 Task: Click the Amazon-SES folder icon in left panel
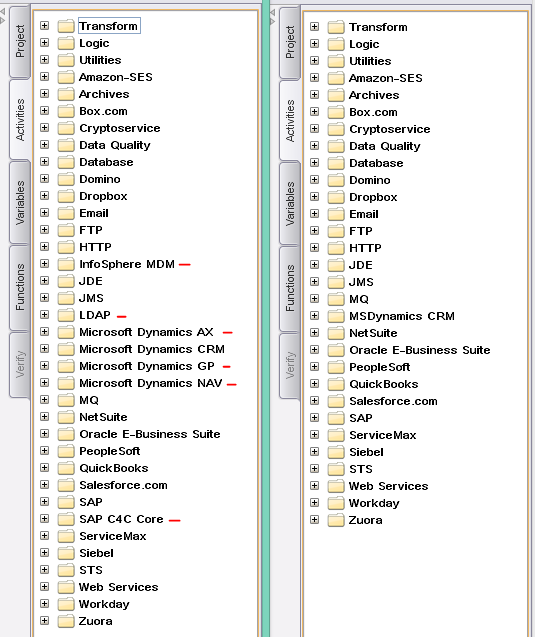pos(66,77)
